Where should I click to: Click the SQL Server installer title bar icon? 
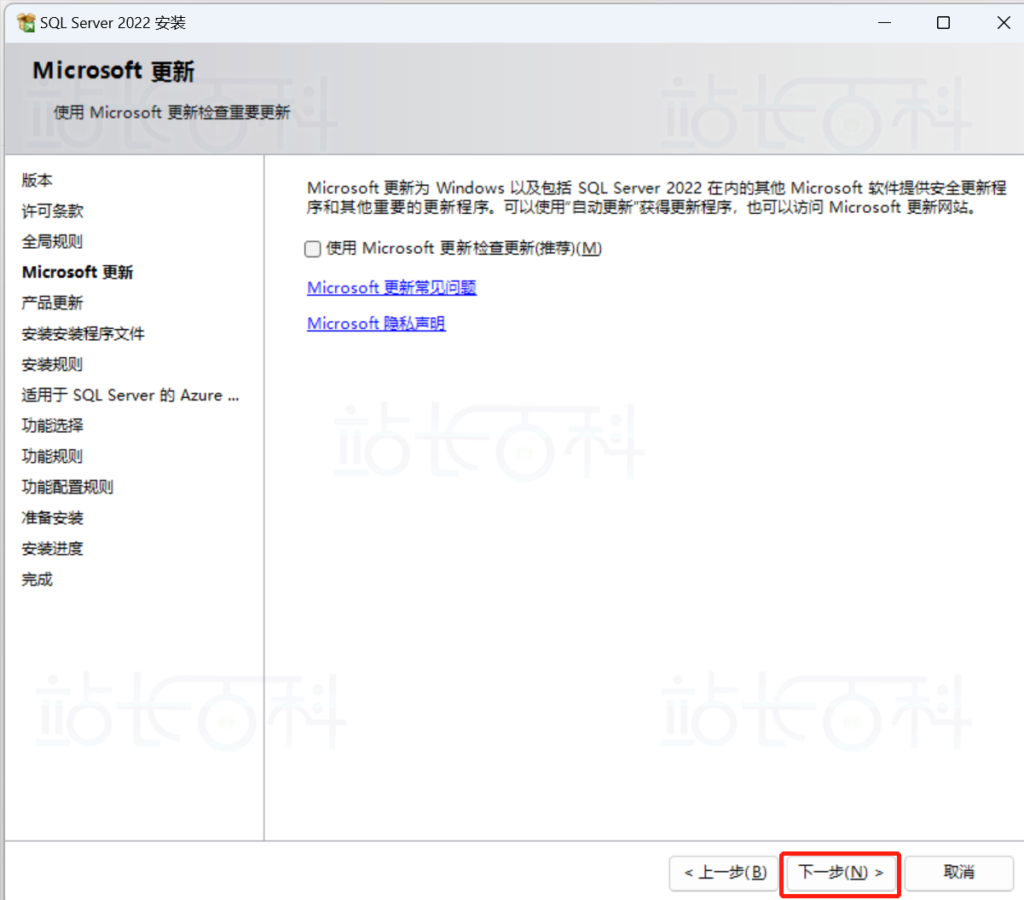click(x=26, y=23)
